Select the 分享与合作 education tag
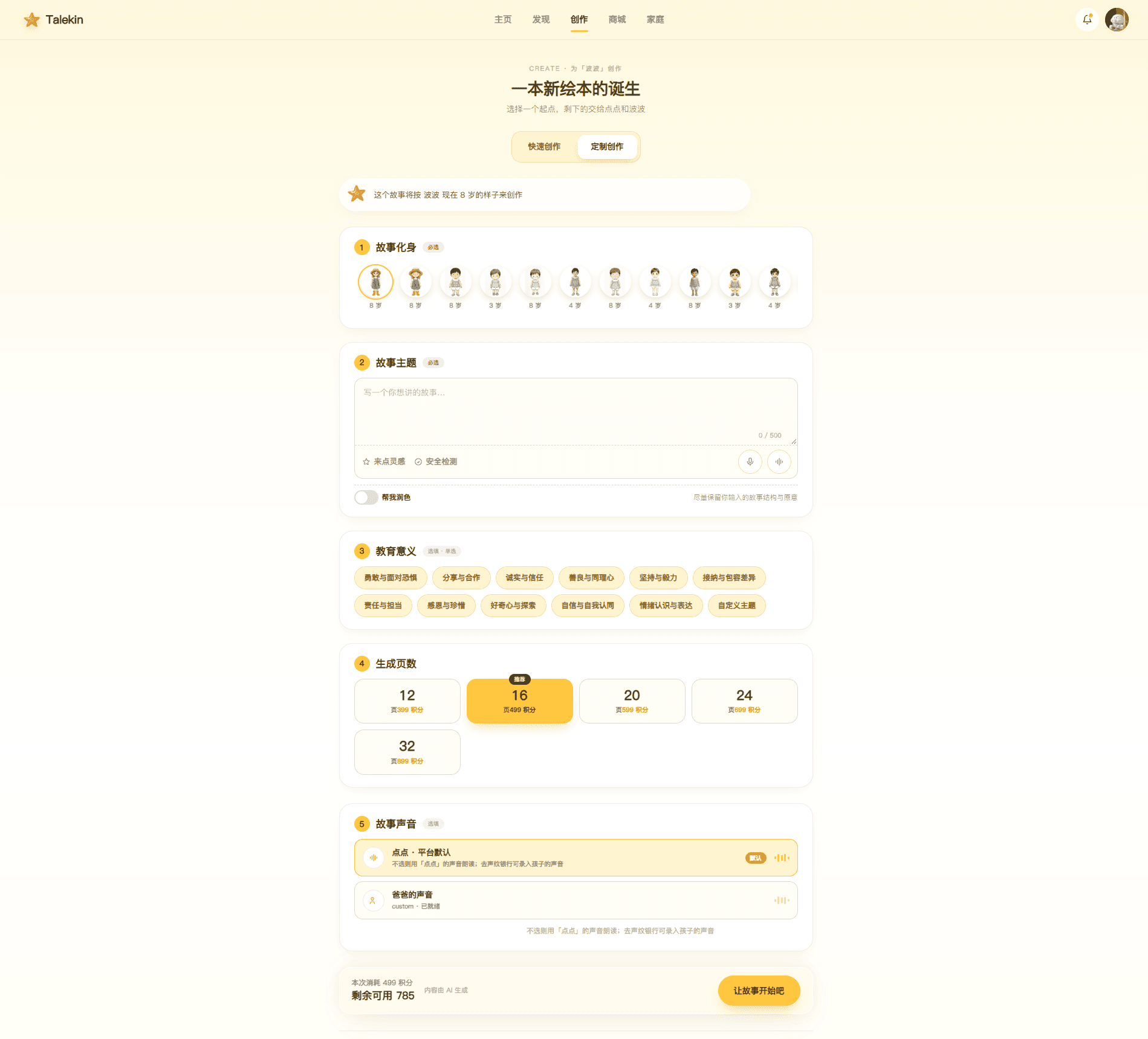 461,578
